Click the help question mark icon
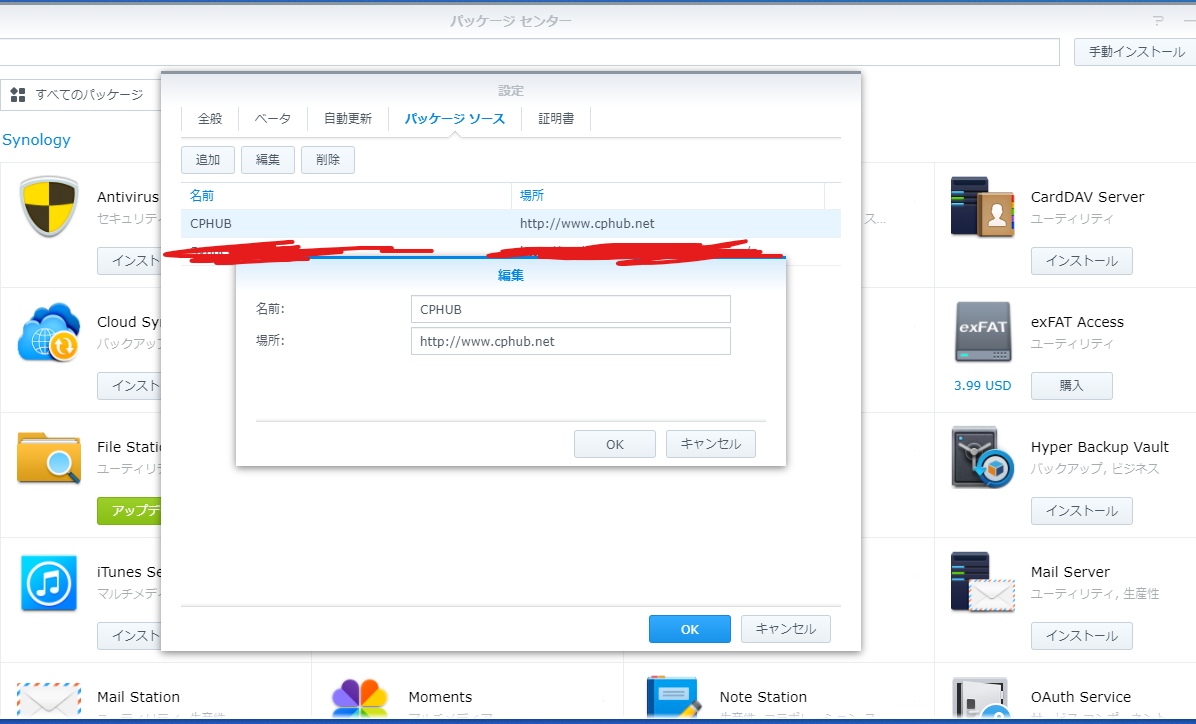The width and height of the screenshot is (1196, 724). tap(1158, 21)
